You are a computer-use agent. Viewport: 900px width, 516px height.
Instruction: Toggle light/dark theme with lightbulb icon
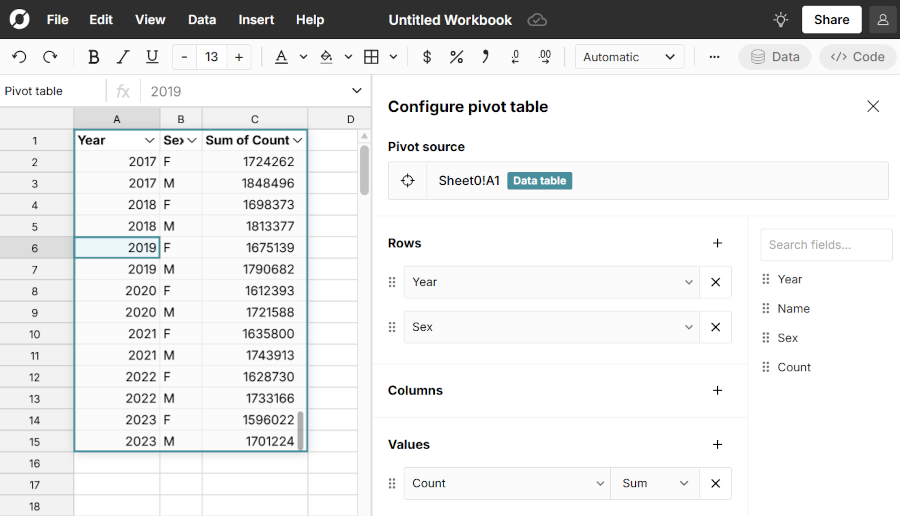(781, 20)
